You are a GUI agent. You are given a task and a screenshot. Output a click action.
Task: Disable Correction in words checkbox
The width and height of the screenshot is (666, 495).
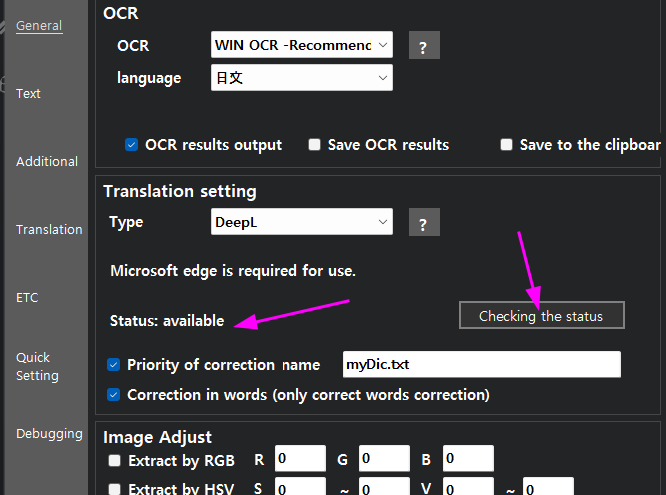pyautogui.click(x=114, y=395)
